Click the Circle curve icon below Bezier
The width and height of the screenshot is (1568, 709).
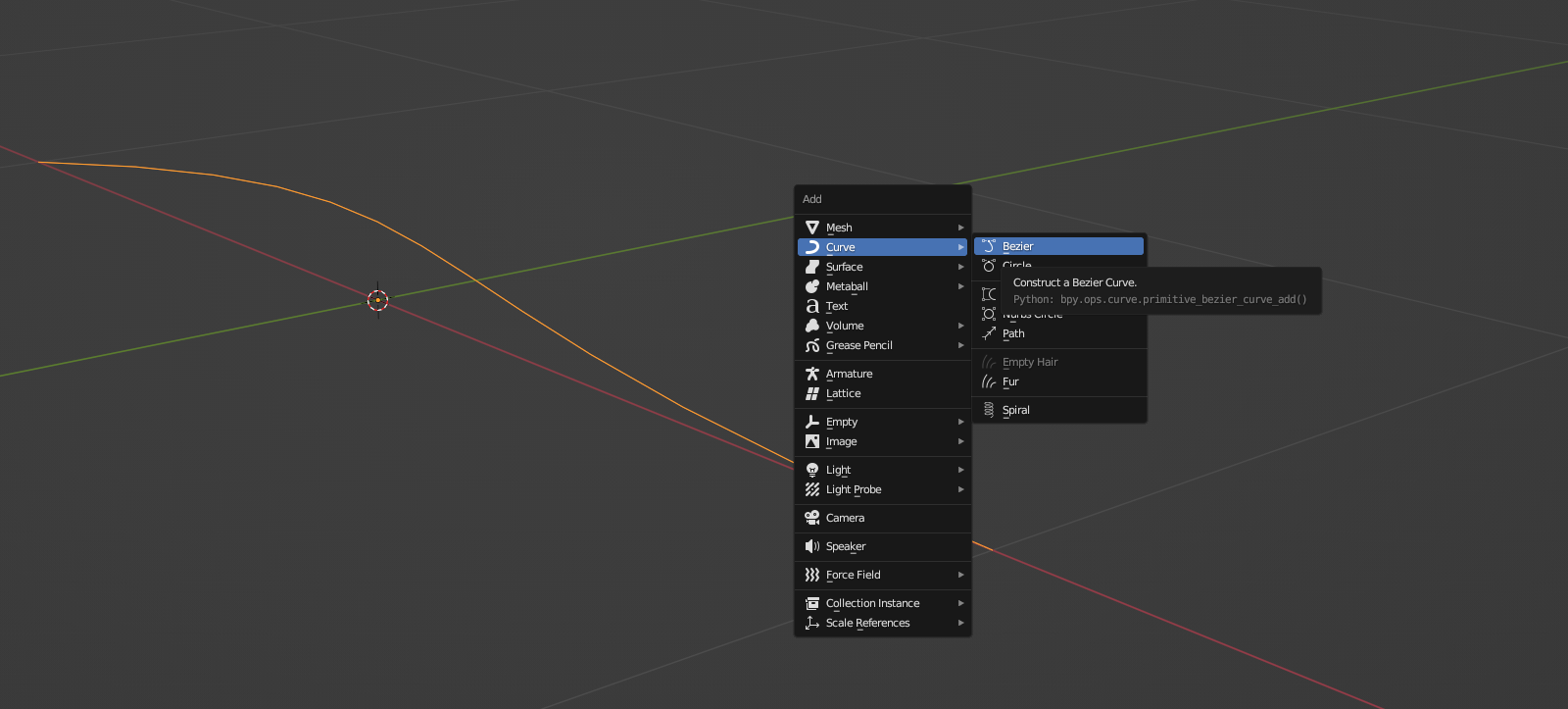pyautogui.click(x=989, y=266)
